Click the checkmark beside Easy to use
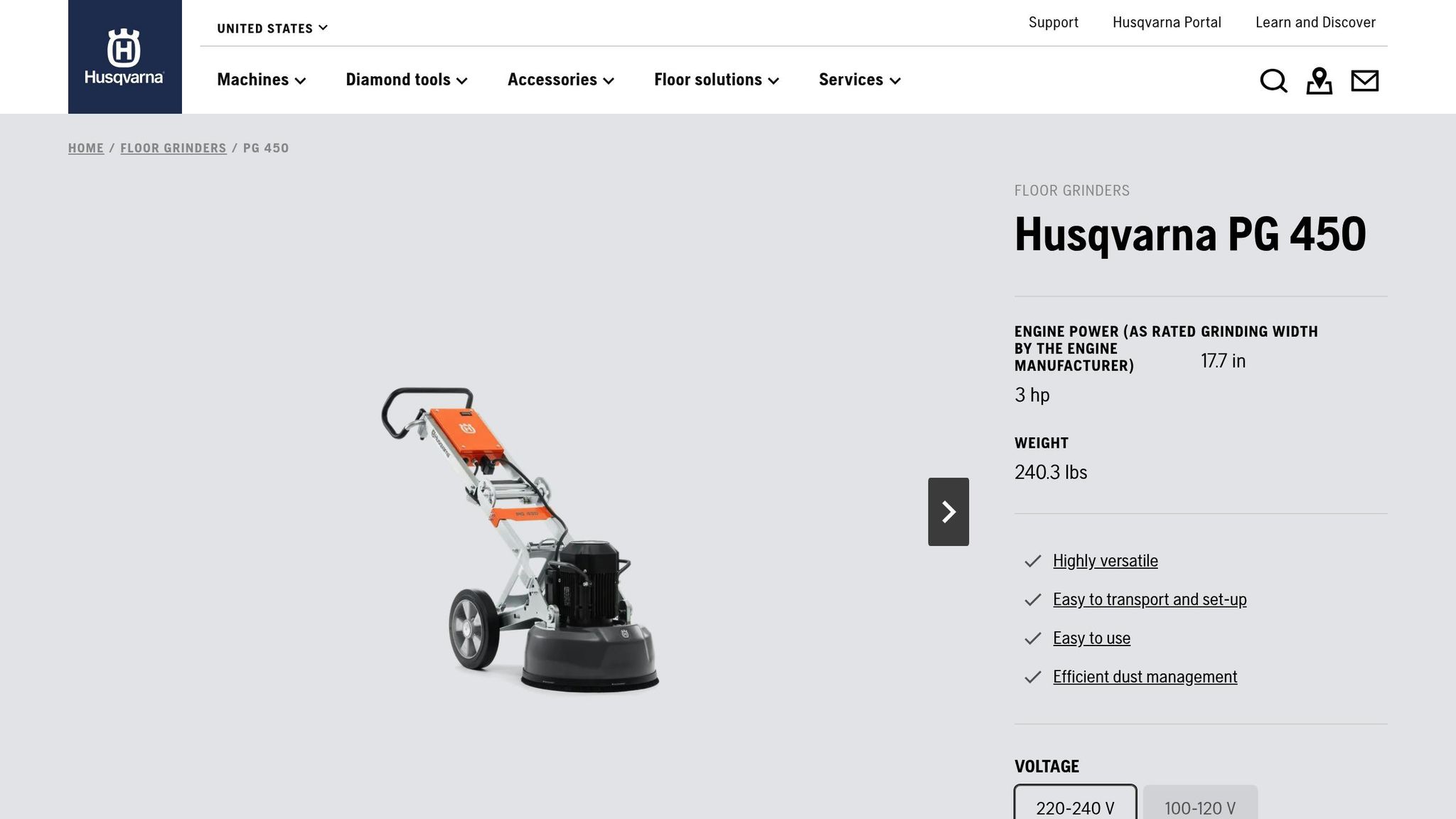Screen dimensions: 1456x819 pos(1032,638)
